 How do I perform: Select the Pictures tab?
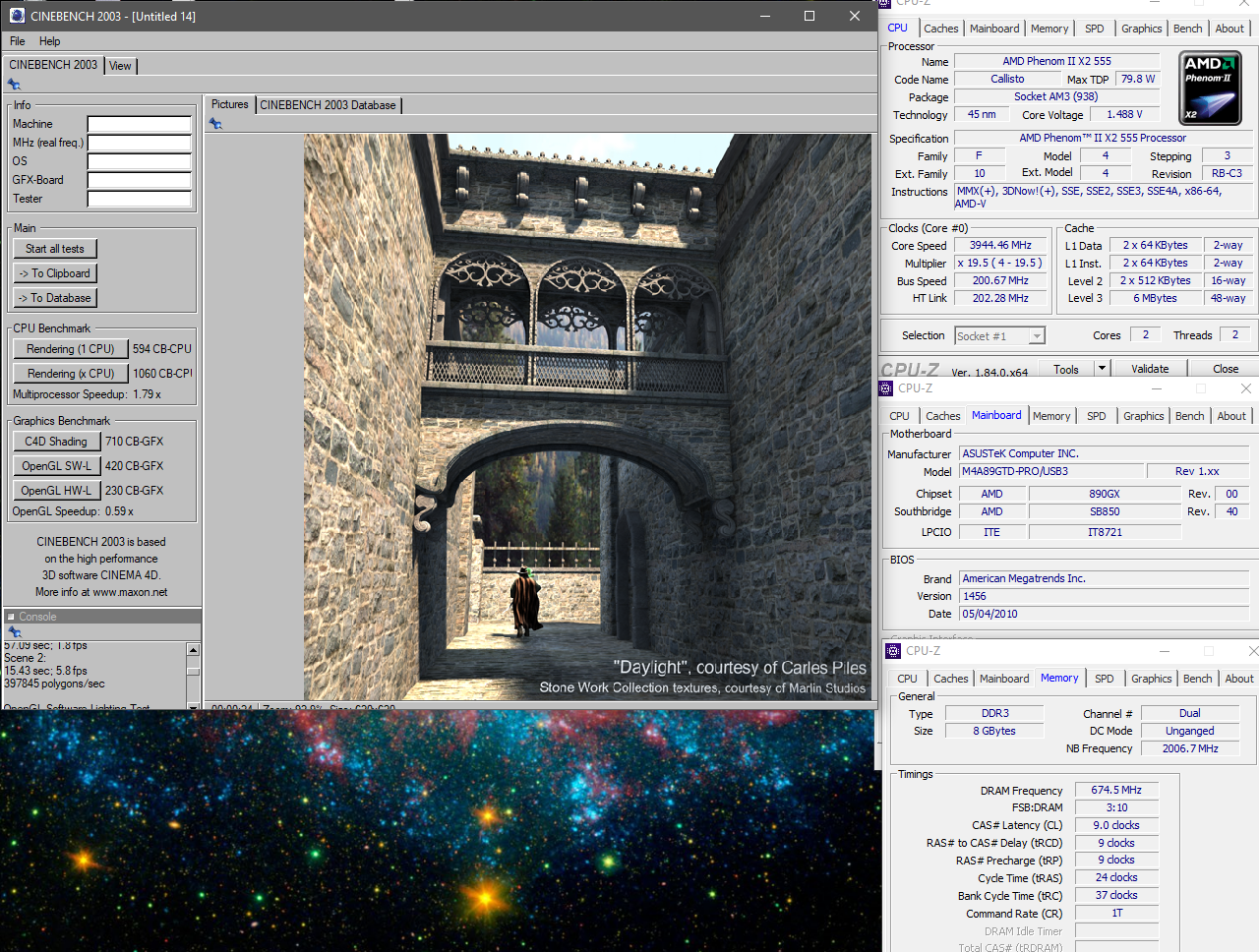coord(230,104)
